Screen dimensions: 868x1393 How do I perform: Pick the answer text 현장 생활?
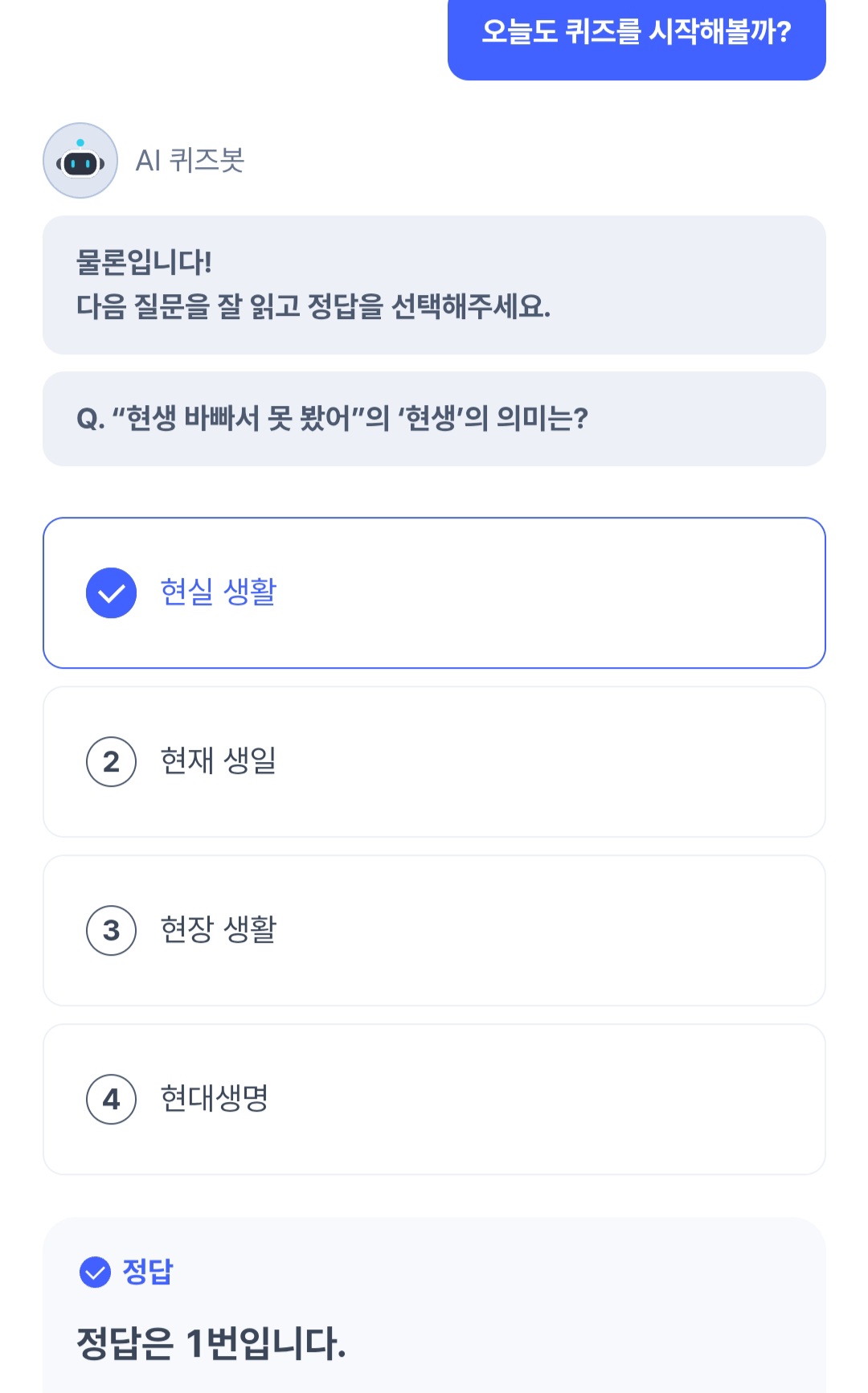click(x=218, y=929)
